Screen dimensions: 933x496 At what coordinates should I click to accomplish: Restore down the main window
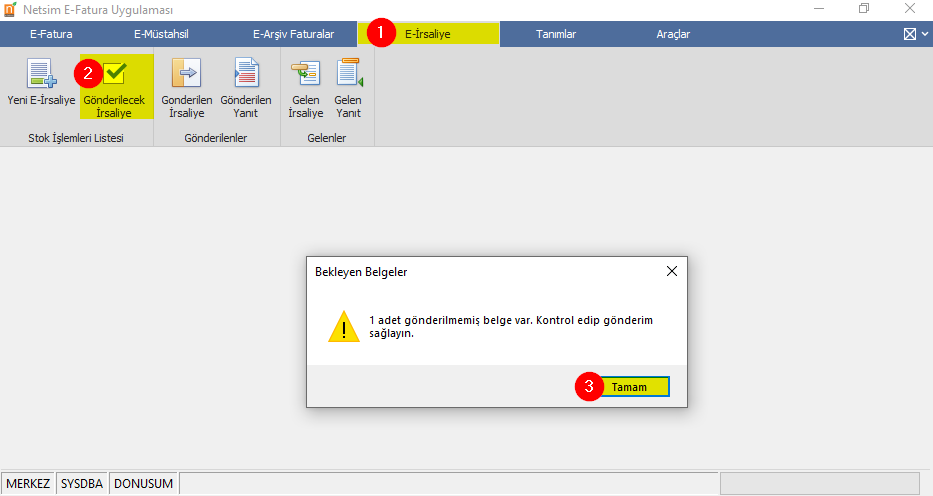pyautogui.click(x=864, y=8)
